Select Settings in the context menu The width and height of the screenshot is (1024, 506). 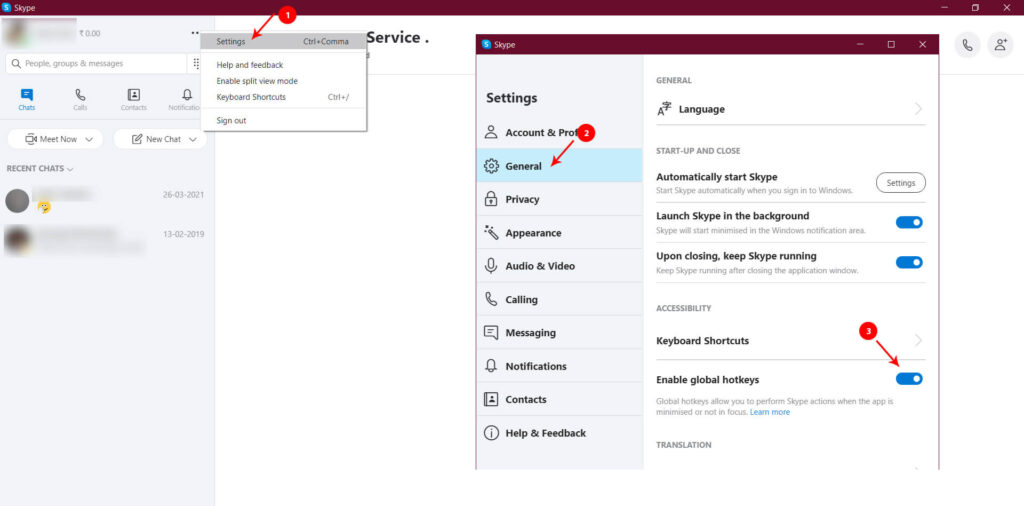231,42
